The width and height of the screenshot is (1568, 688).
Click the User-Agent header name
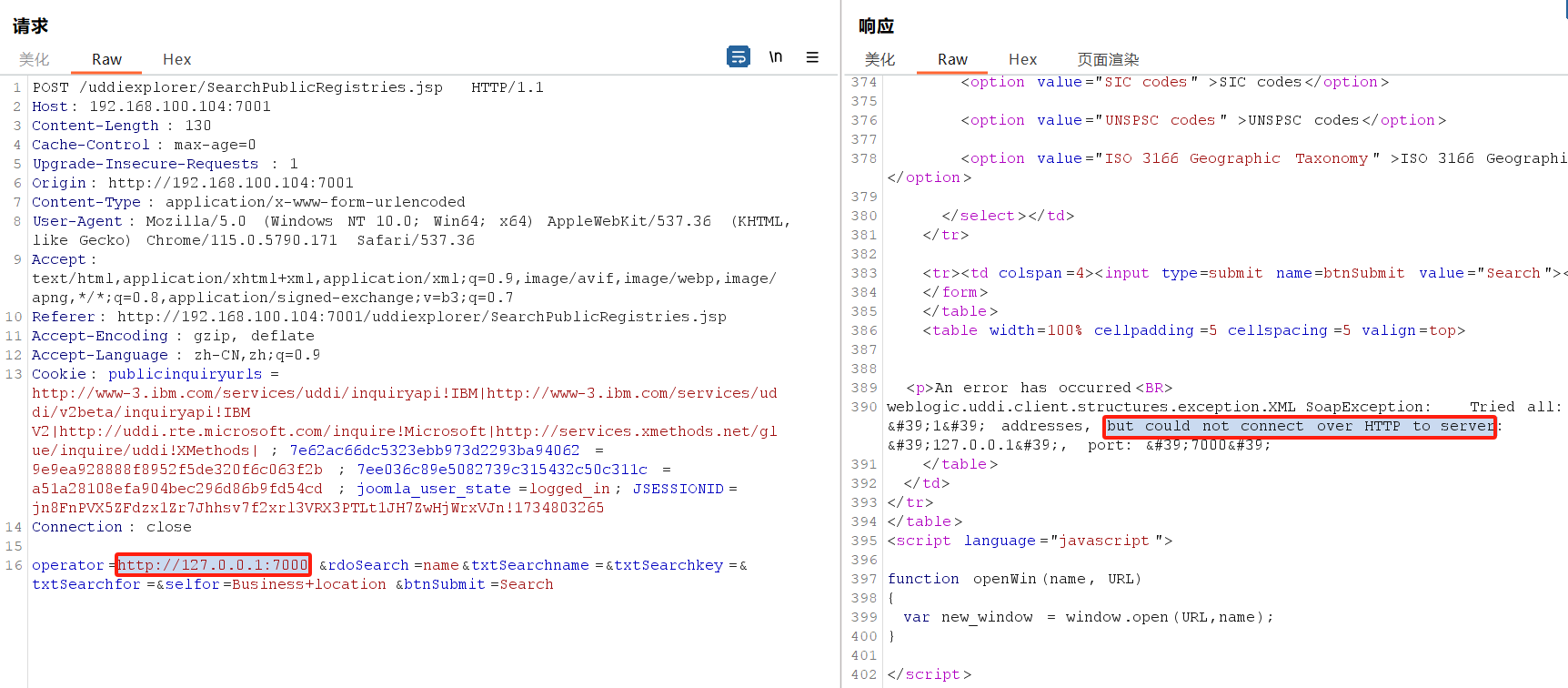coord(77,221)
